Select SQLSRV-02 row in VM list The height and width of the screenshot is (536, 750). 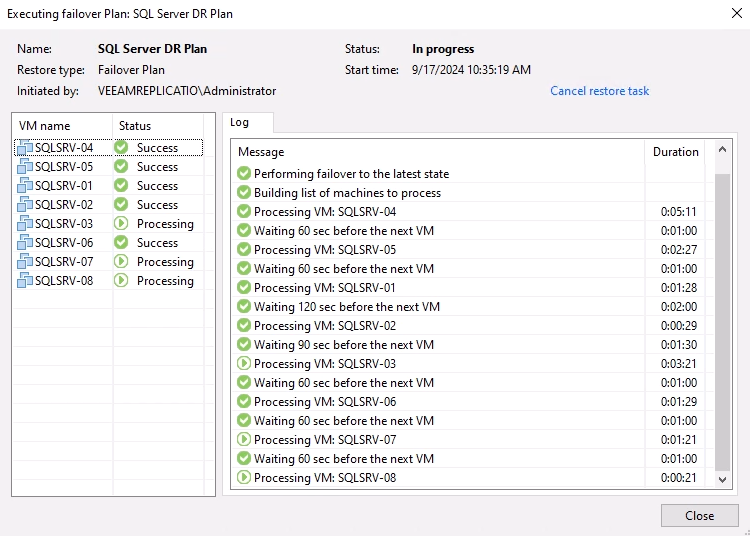click(64, 205)
